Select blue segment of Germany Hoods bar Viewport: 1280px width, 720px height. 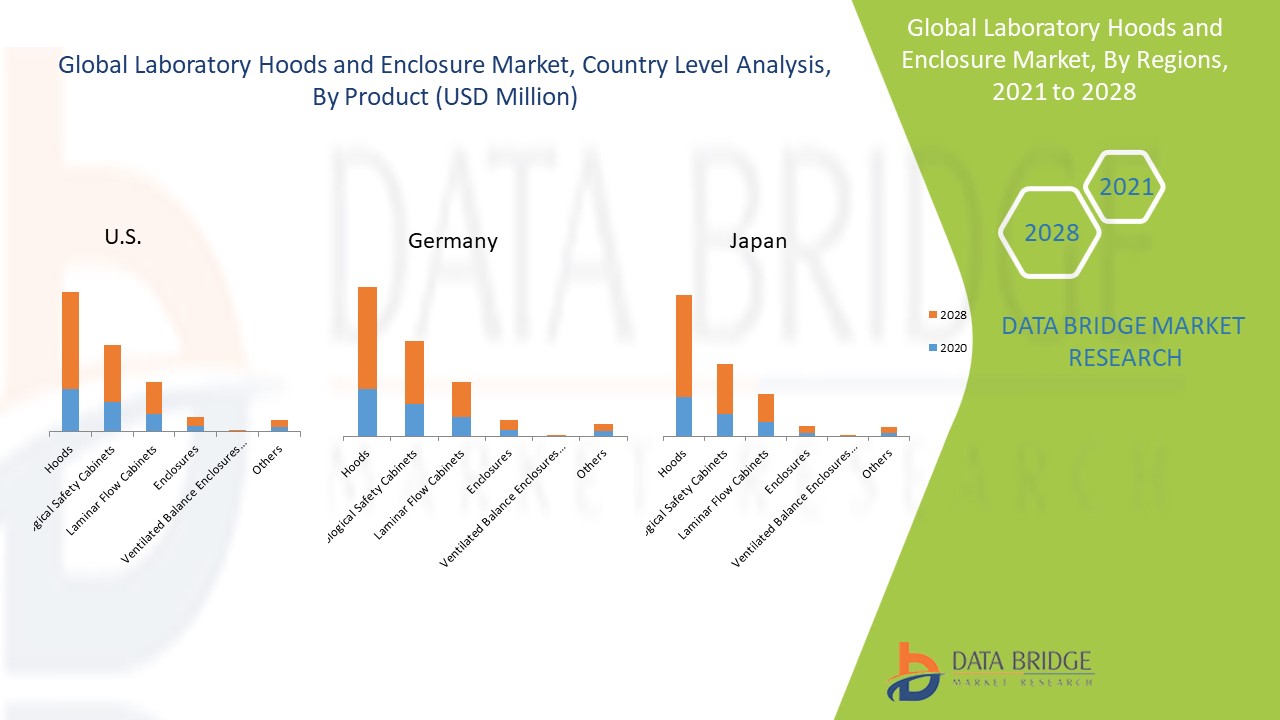coord(367,412)
